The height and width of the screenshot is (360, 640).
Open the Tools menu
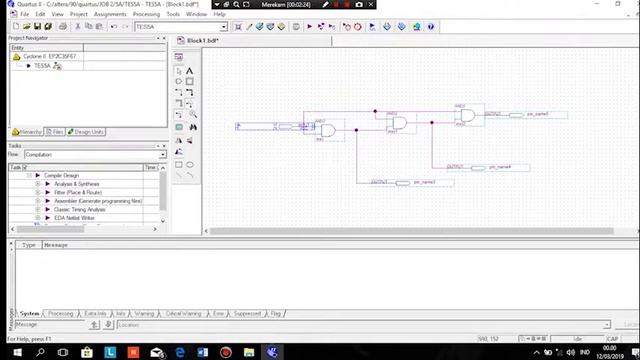click(173, 14)
